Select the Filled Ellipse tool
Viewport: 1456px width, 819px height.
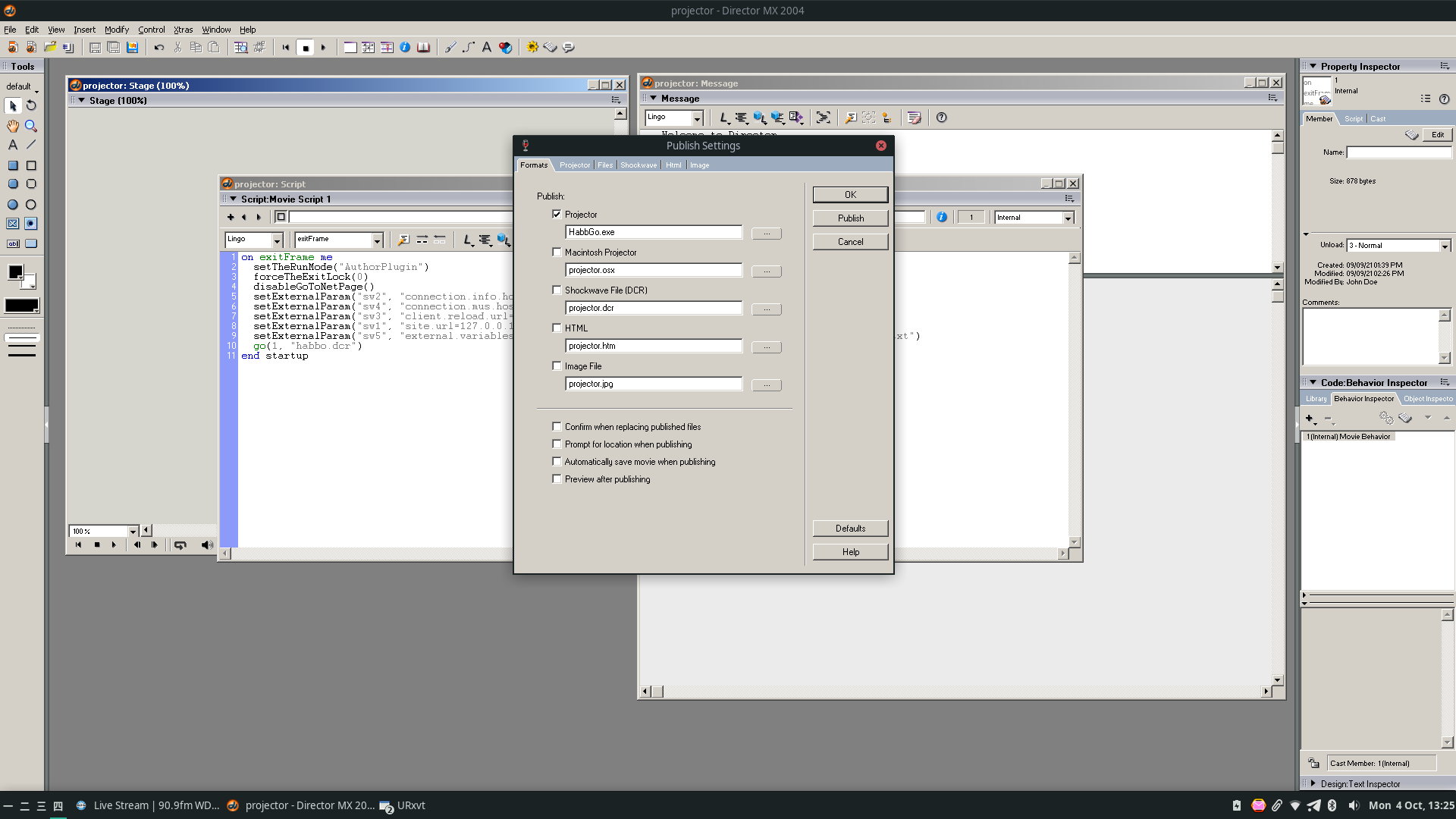13,205
